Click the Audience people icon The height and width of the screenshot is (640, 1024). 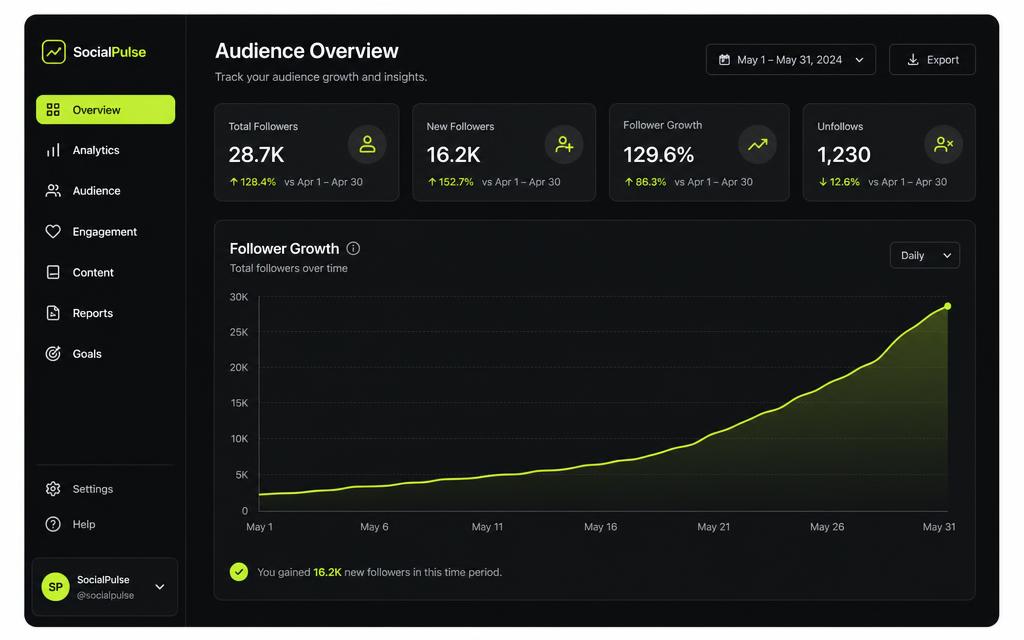(x=53, y=191)
